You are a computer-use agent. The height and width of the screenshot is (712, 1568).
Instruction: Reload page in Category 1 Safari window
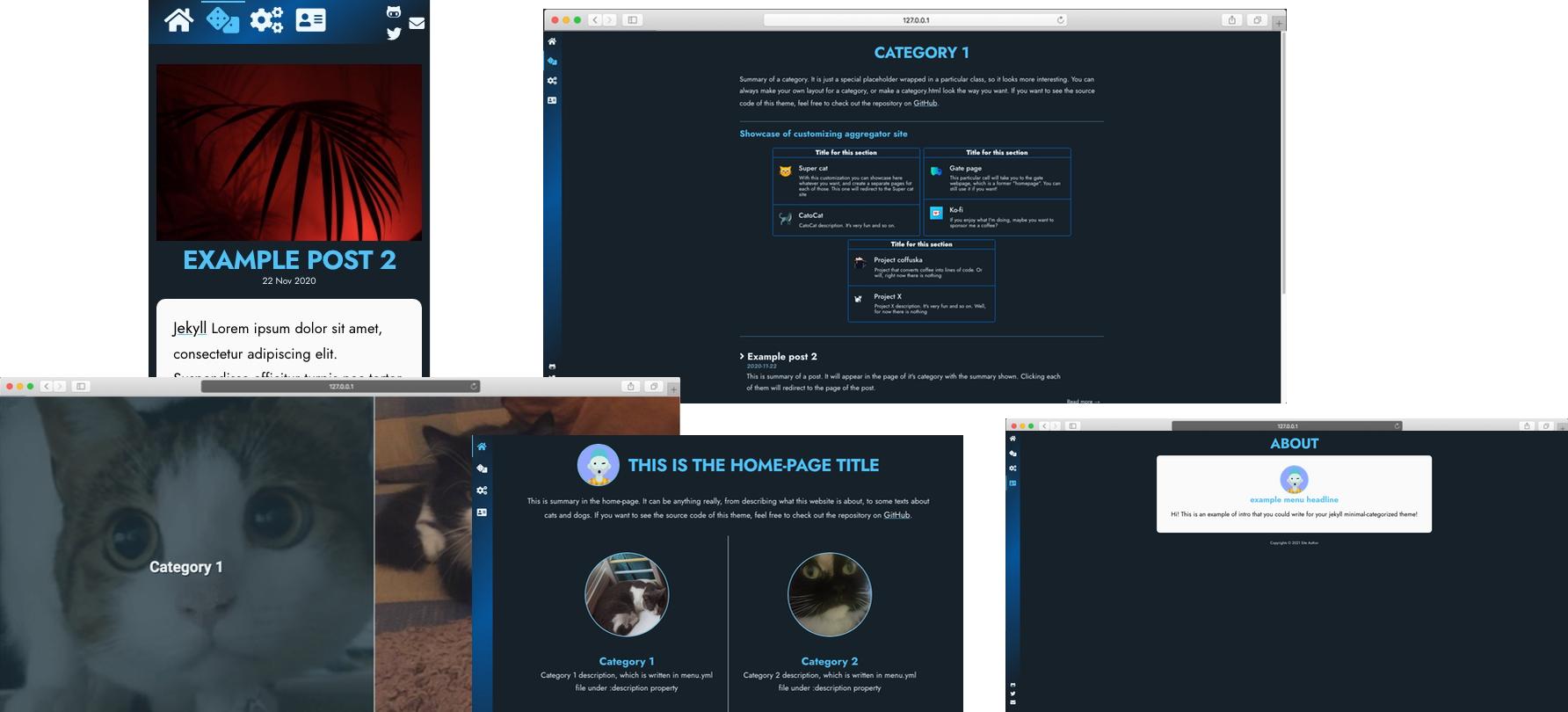1060,20
